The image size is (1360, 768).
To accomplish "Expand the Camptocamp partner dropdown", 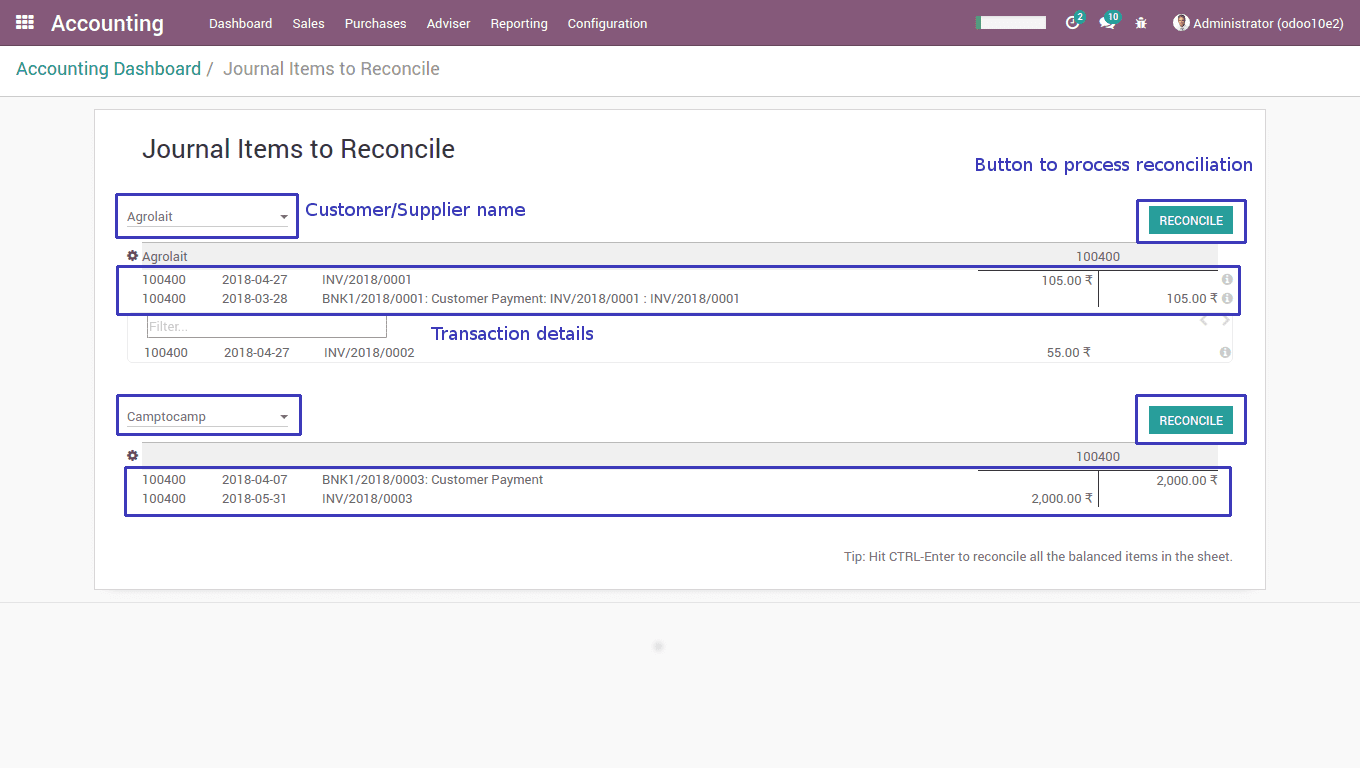I will click(x=284, y=417).
